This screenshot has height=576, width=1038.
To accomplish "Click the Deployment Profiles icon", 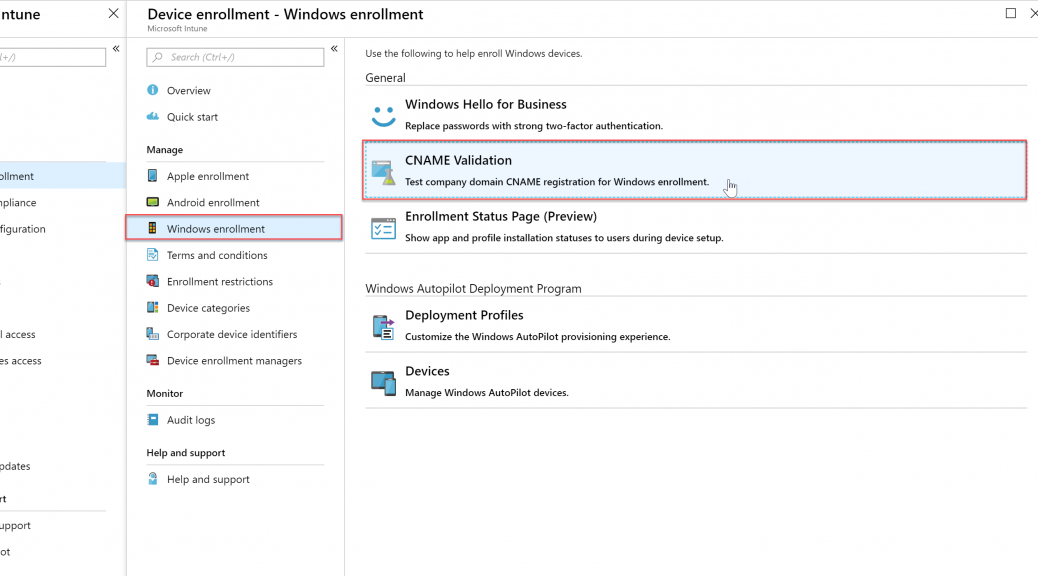I will point(383,327).
